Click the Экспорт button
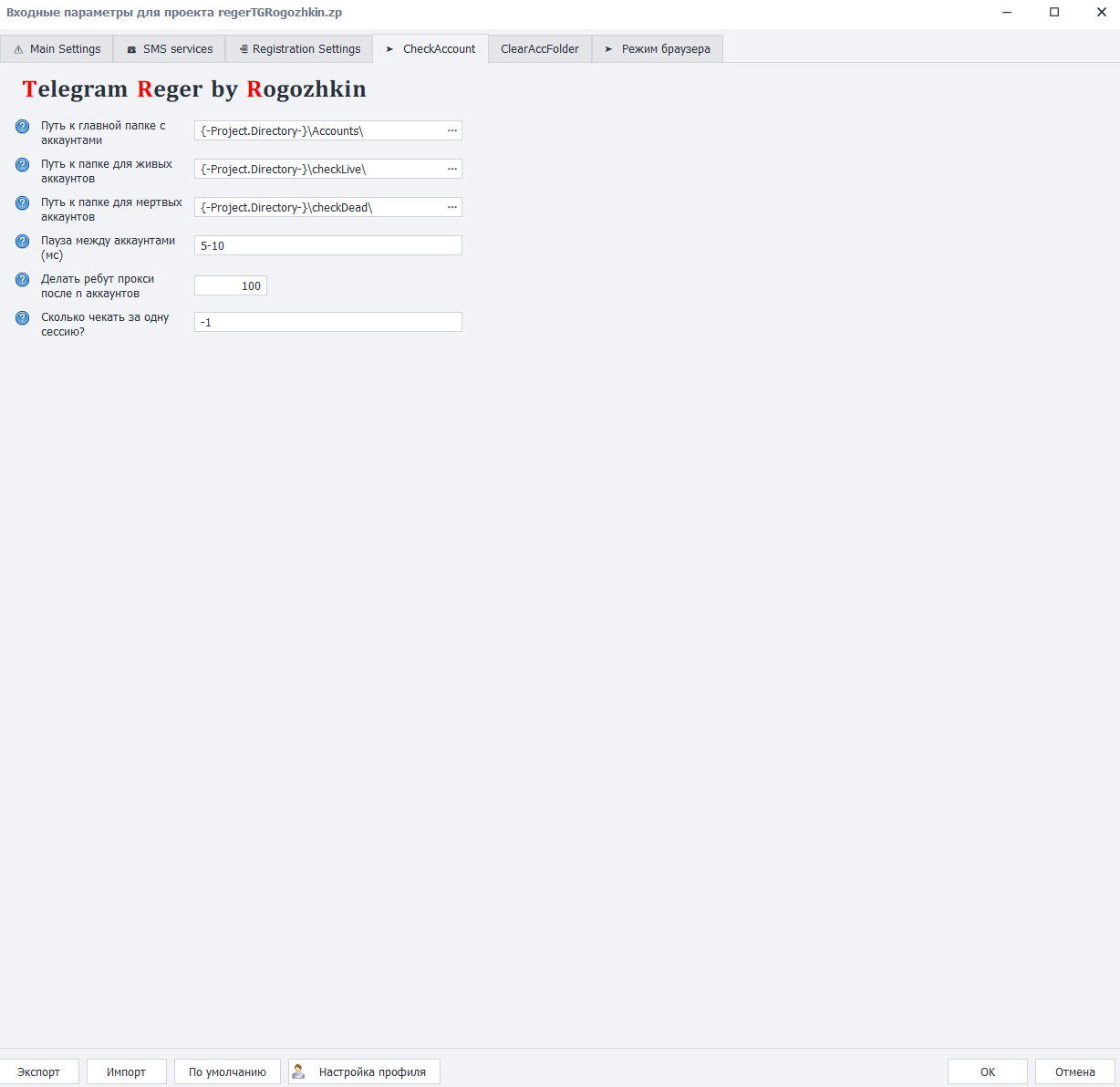1120x1087 pixels. pos(39,1071)
